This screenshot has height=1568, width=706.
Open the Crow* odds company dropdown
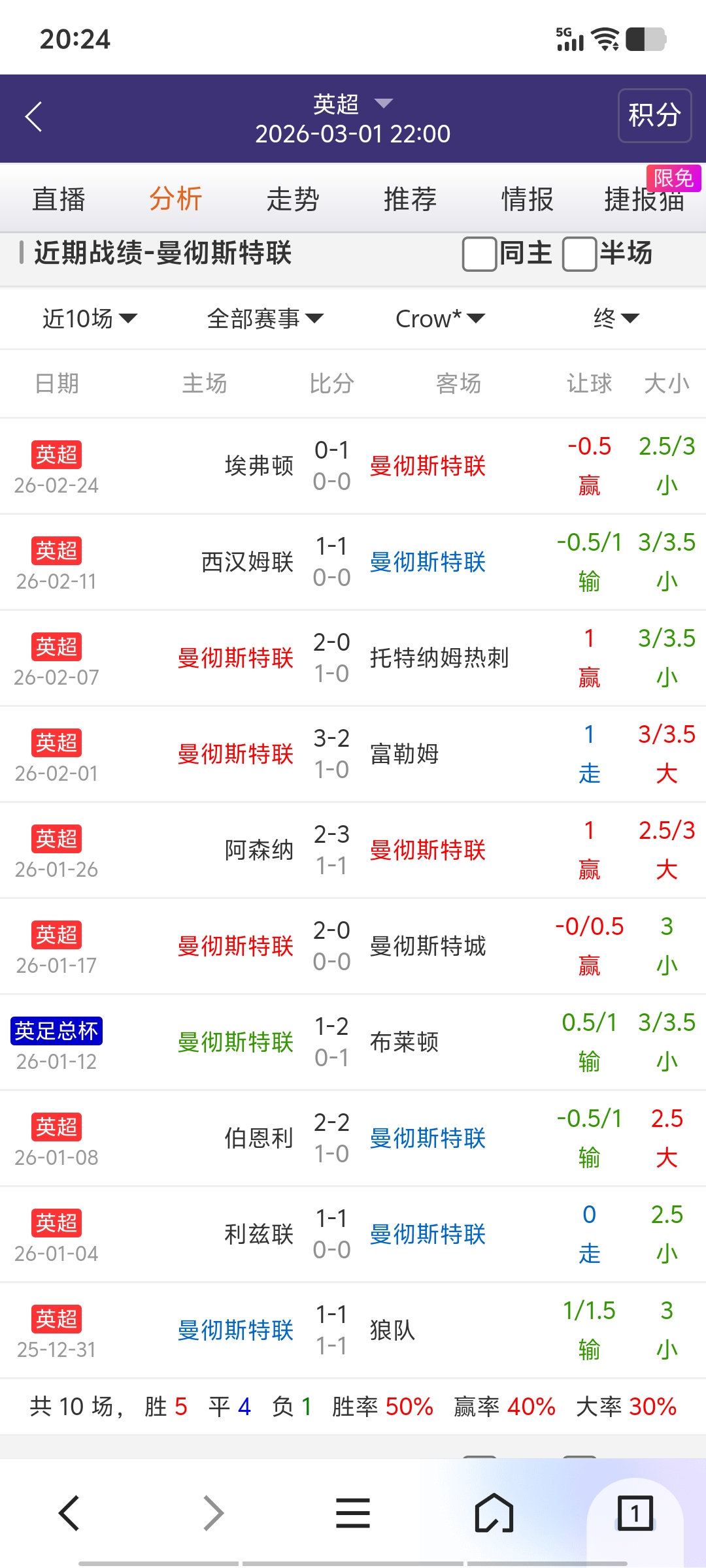(440, 319)
